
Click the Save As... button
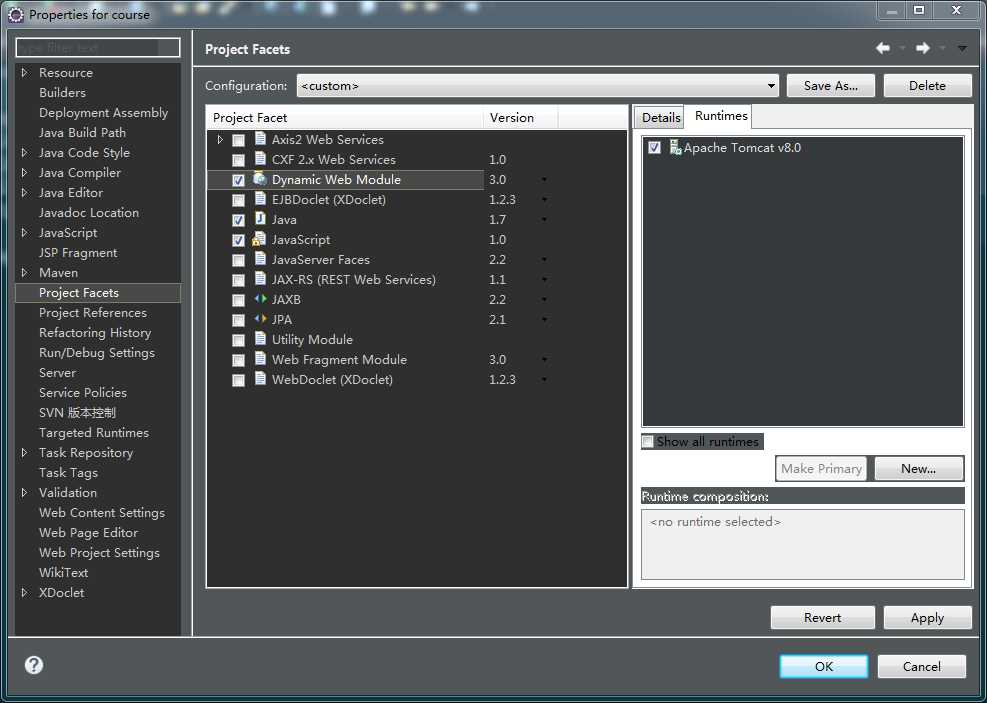pos(830,86)
